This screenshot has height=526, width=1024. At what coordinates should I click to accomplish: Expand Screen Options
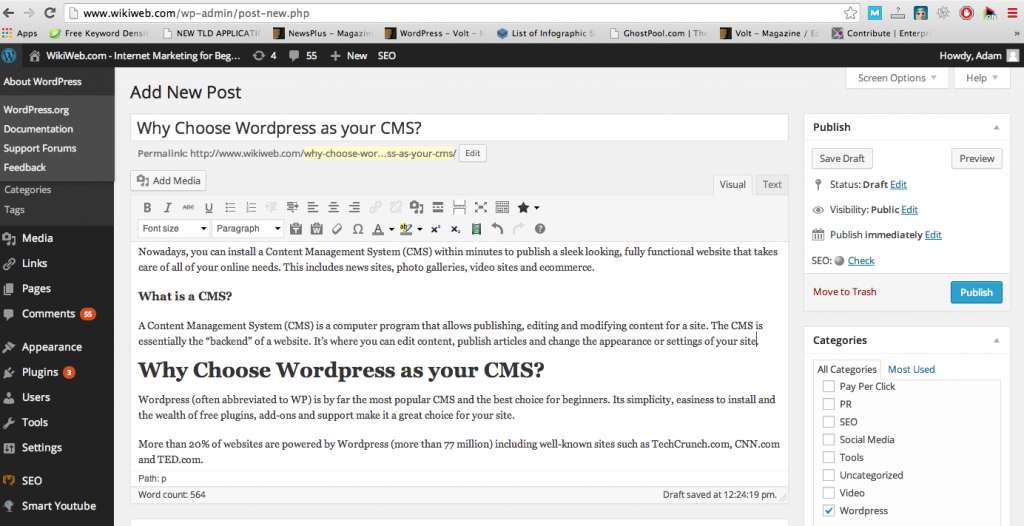pyautogui.click(x=897, y=78)
